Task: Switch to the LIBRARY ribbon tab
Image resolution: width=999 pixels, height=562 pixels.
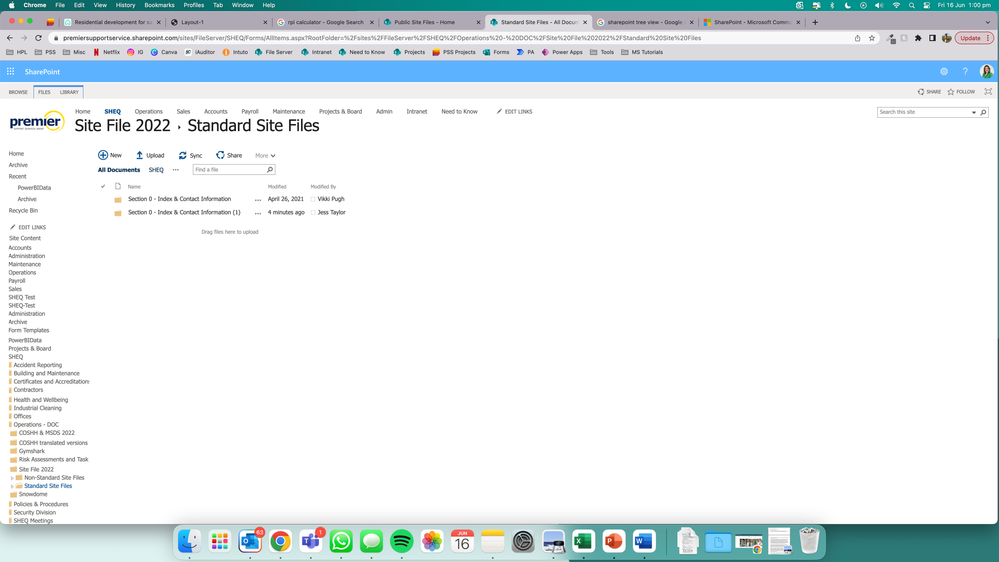Action: pos(69,92)
